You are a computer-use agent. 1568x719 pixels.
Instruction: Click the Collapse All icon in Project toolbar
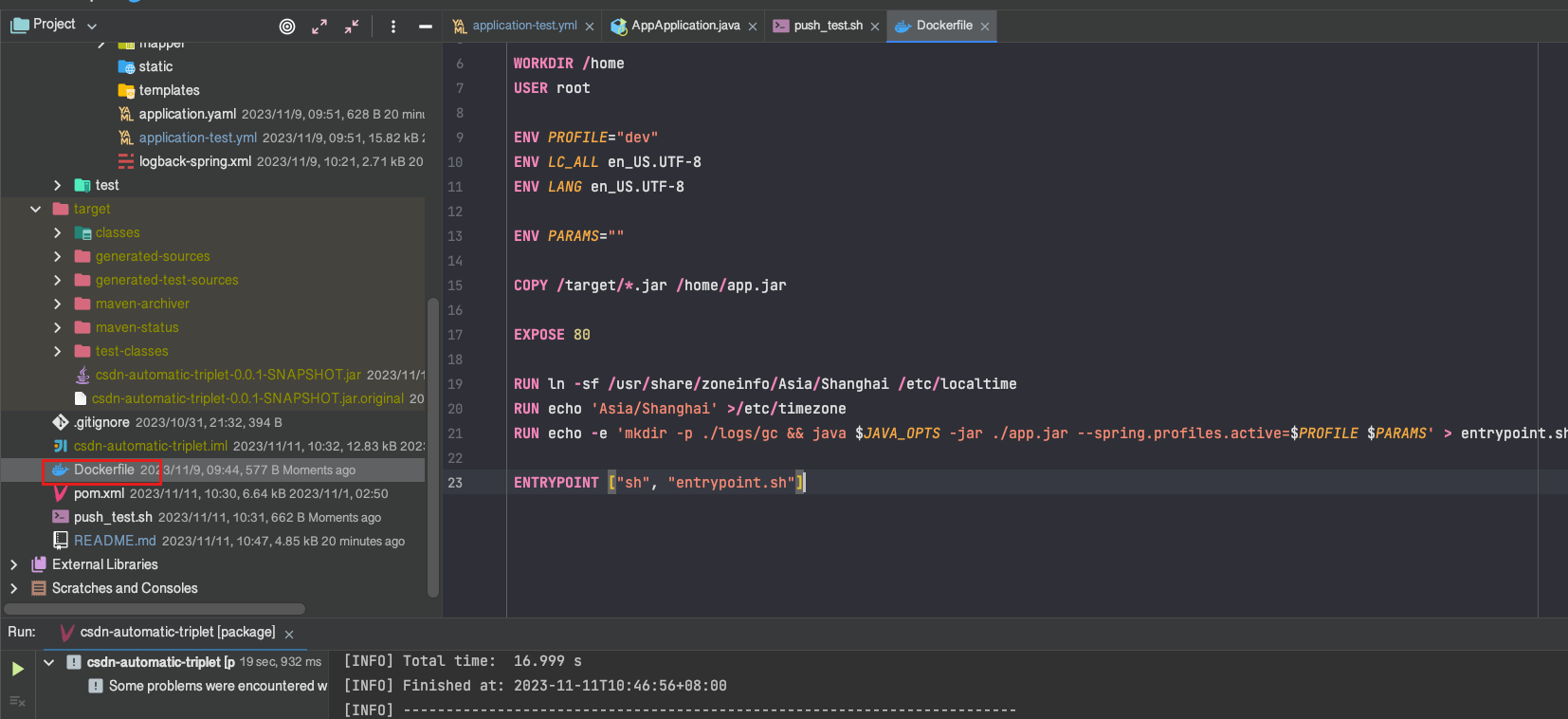352,27
